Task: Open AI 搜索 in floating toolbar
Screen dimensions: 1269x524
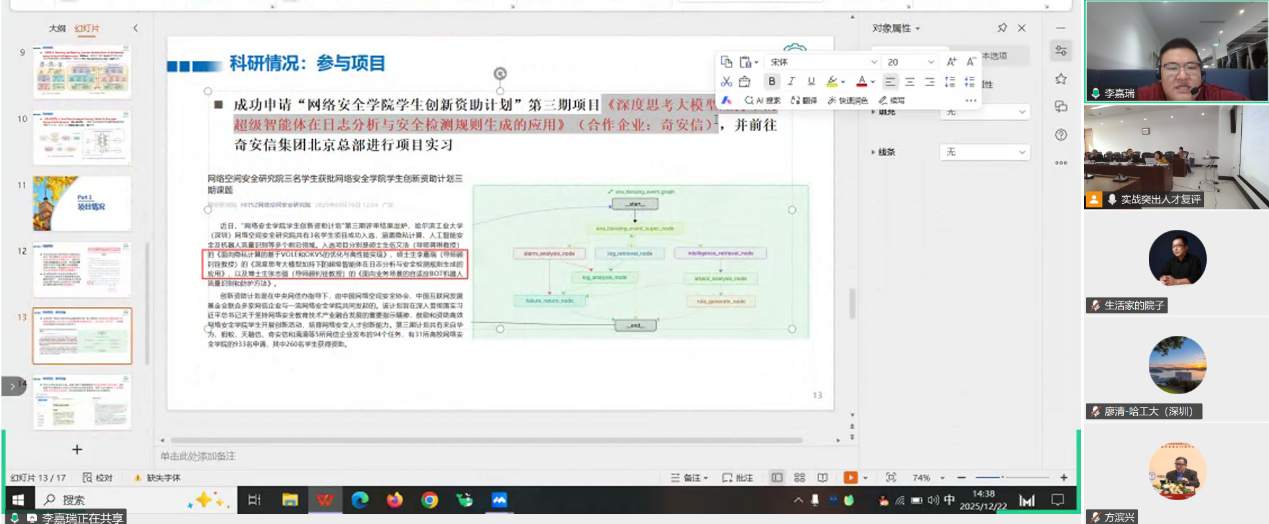Action: tap(761, 100)
